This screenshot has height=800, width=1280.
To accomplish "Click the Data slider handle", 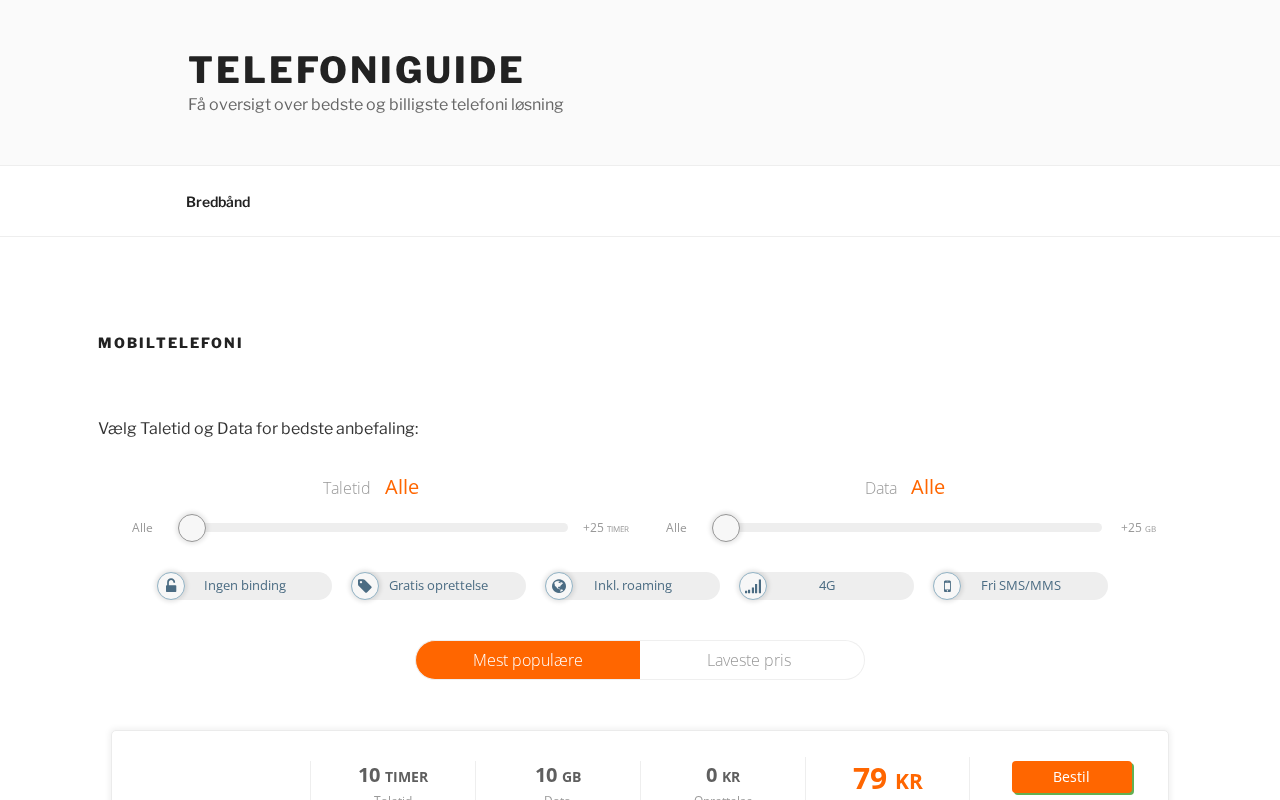I will pos(726,528).
